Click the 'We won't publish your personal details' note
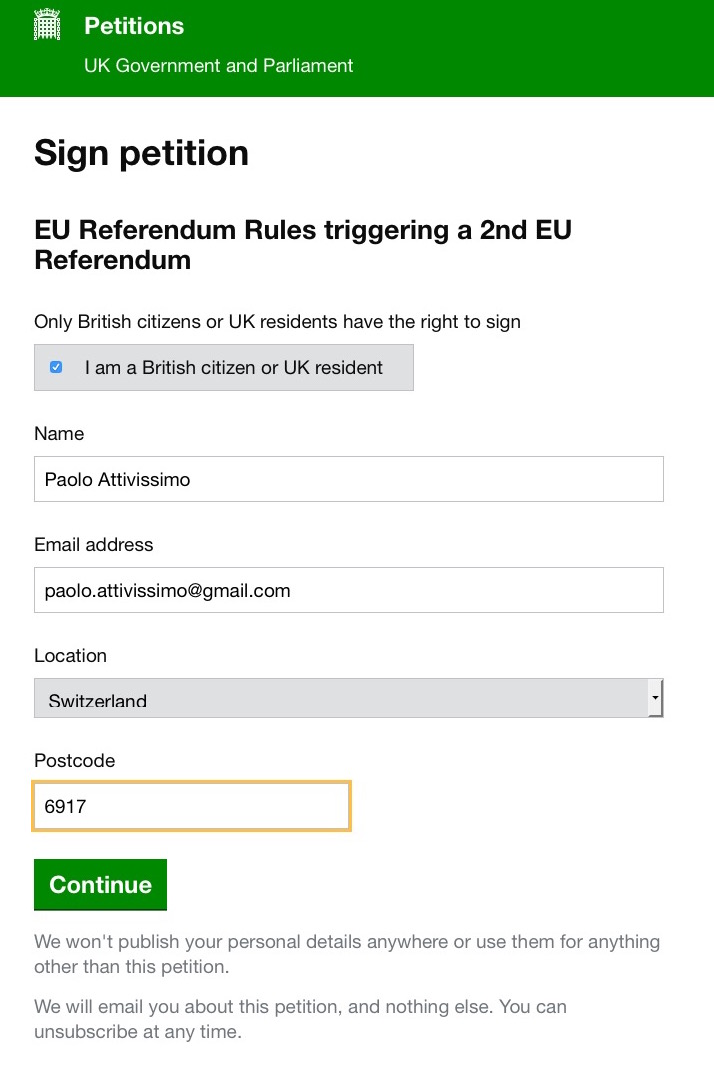Image resolution: width=714 pixels, height=1071 pixels. click(346, 954)
